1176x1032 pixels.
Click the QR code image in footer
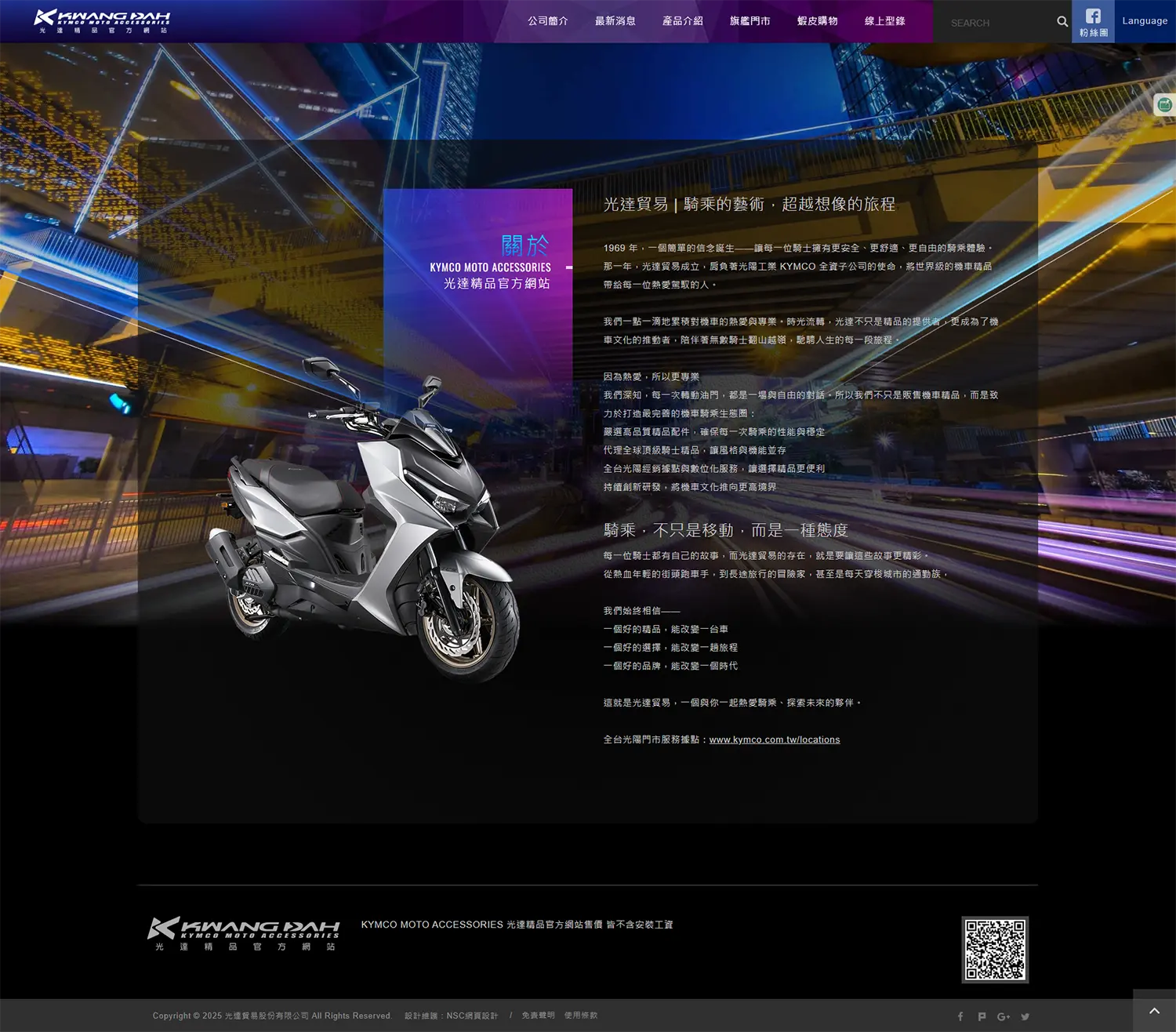coord(995,950)
